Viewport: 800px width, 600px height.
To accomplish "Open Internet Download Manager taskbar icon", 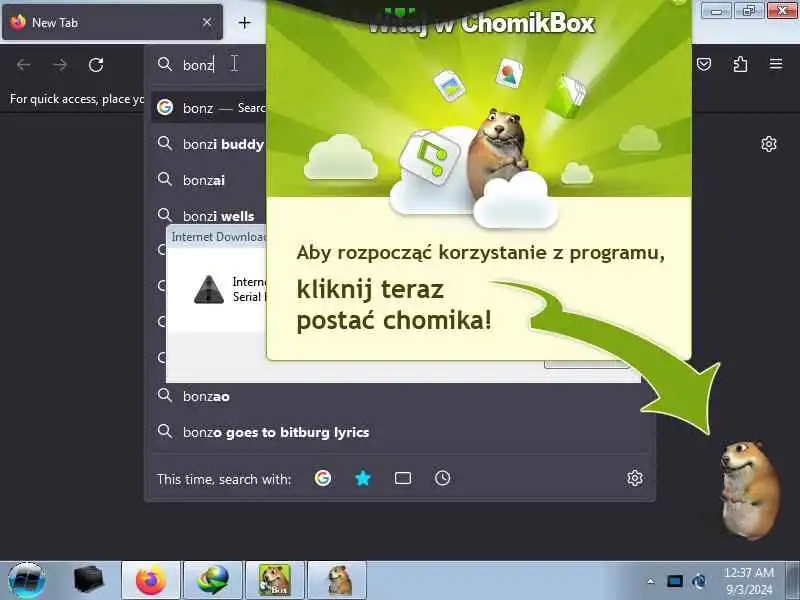I will point(213,581).
